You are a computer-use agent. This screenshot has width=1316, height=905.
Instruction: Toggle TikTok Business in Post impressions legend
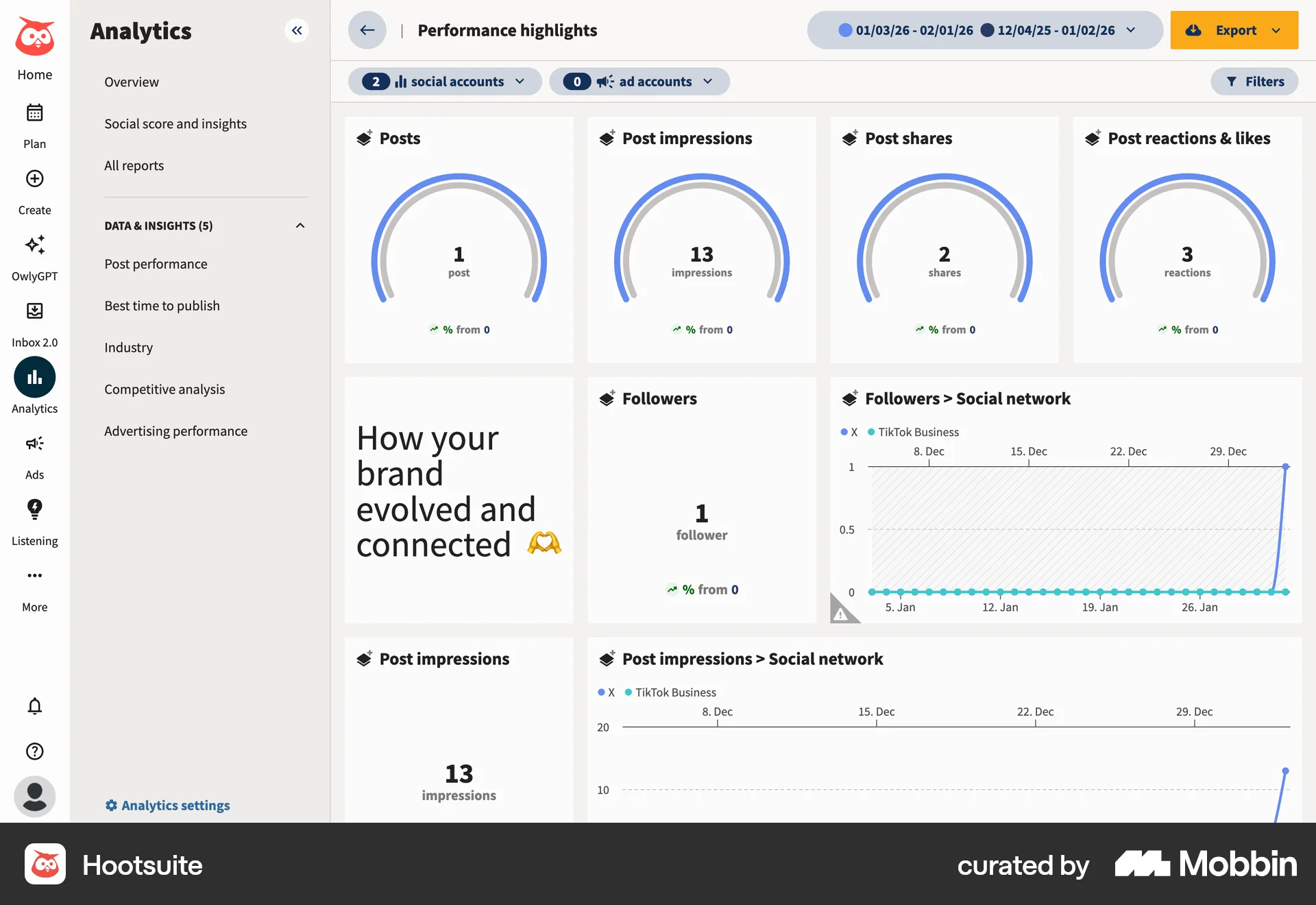(670, 692)
